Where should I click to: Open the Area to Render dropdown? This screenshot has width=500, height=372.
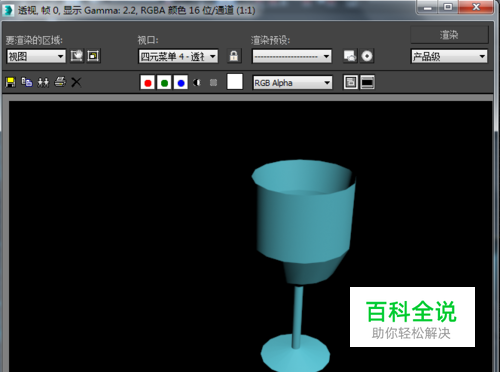36,56
